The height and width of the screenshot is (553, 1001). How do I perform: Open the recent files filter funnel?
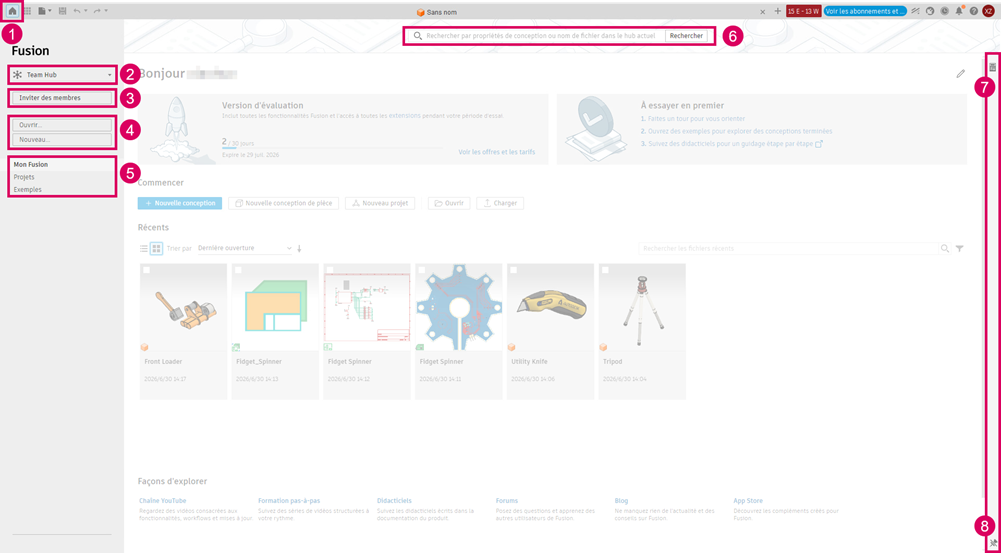960,248
